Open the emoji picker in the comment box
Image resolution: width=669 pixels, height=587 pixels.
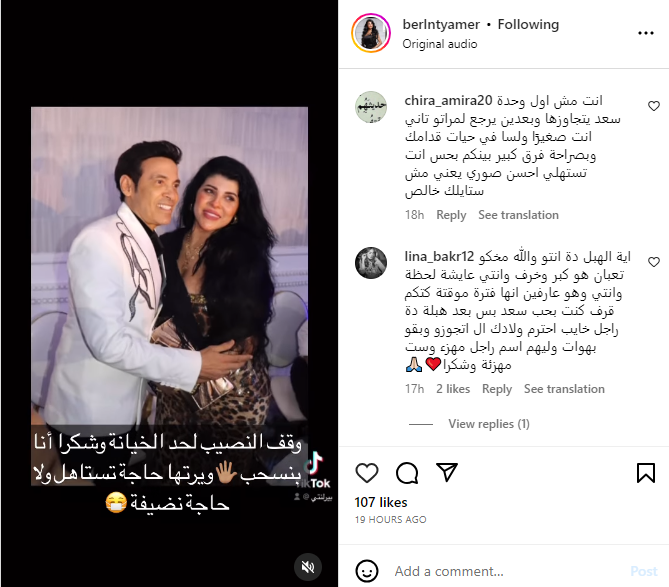coord(366,571)
